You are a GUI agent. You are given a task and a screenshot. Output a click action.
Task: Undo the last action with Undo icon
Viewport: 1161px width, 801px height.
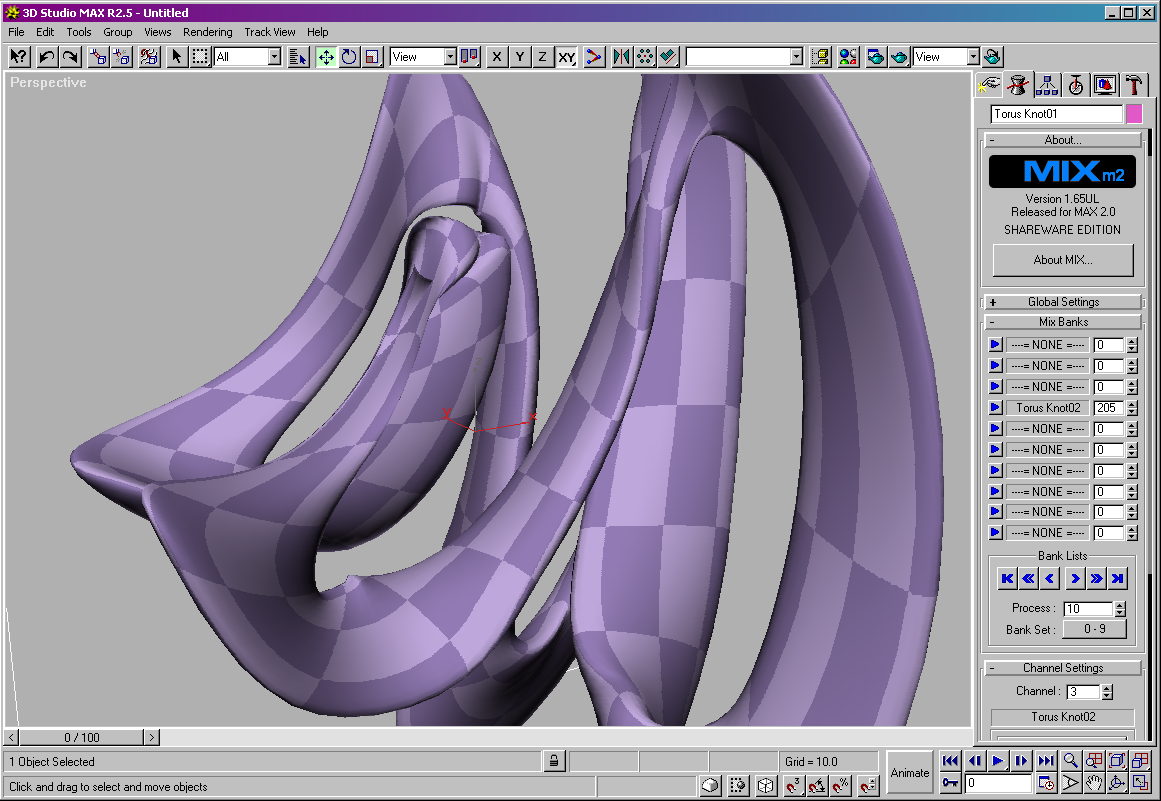click(47, 57)
